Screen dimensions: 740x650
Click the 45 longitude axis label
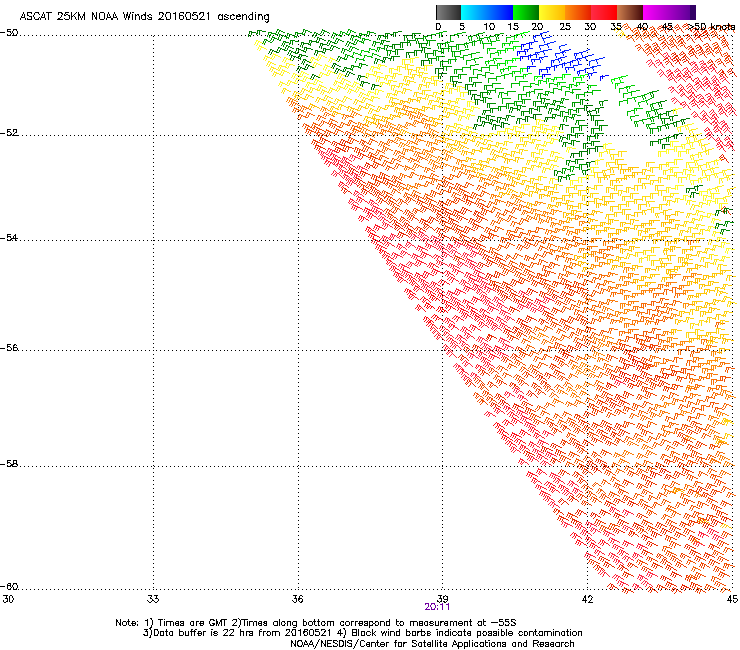coord(732,599)
